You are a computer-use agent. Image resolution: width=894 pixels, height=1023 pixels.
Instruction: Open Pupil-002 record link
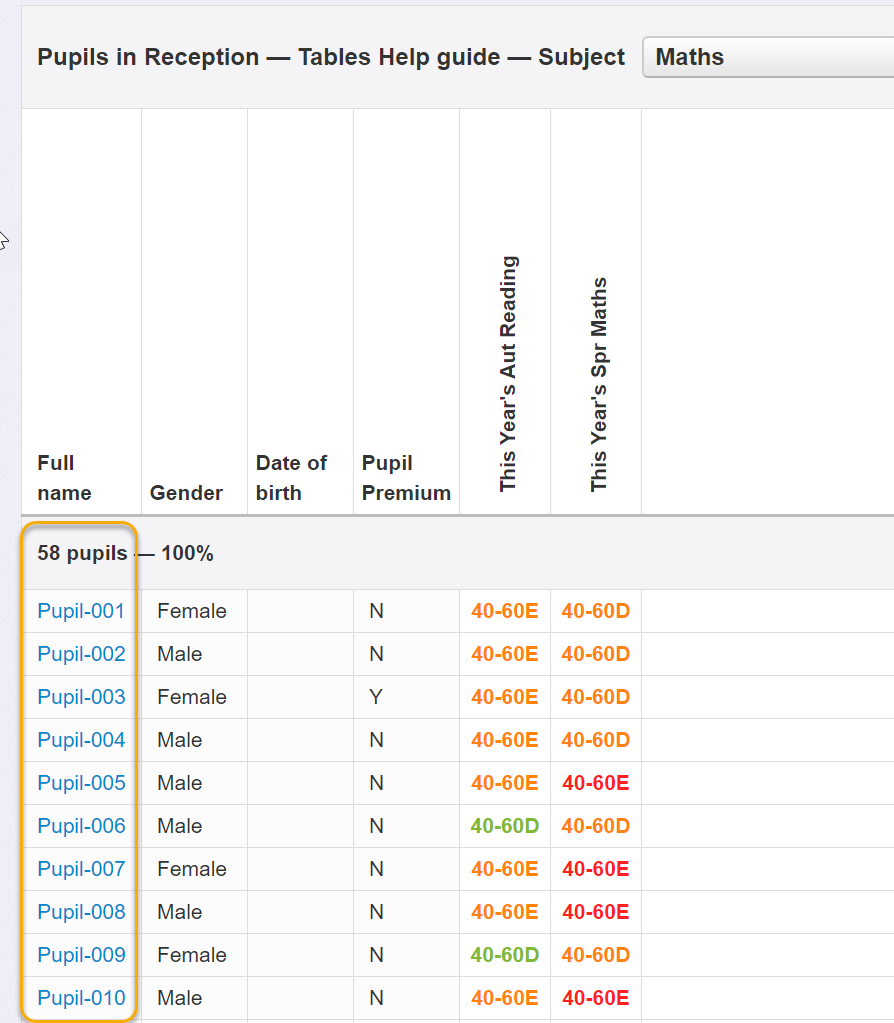[x=81, y=654]
